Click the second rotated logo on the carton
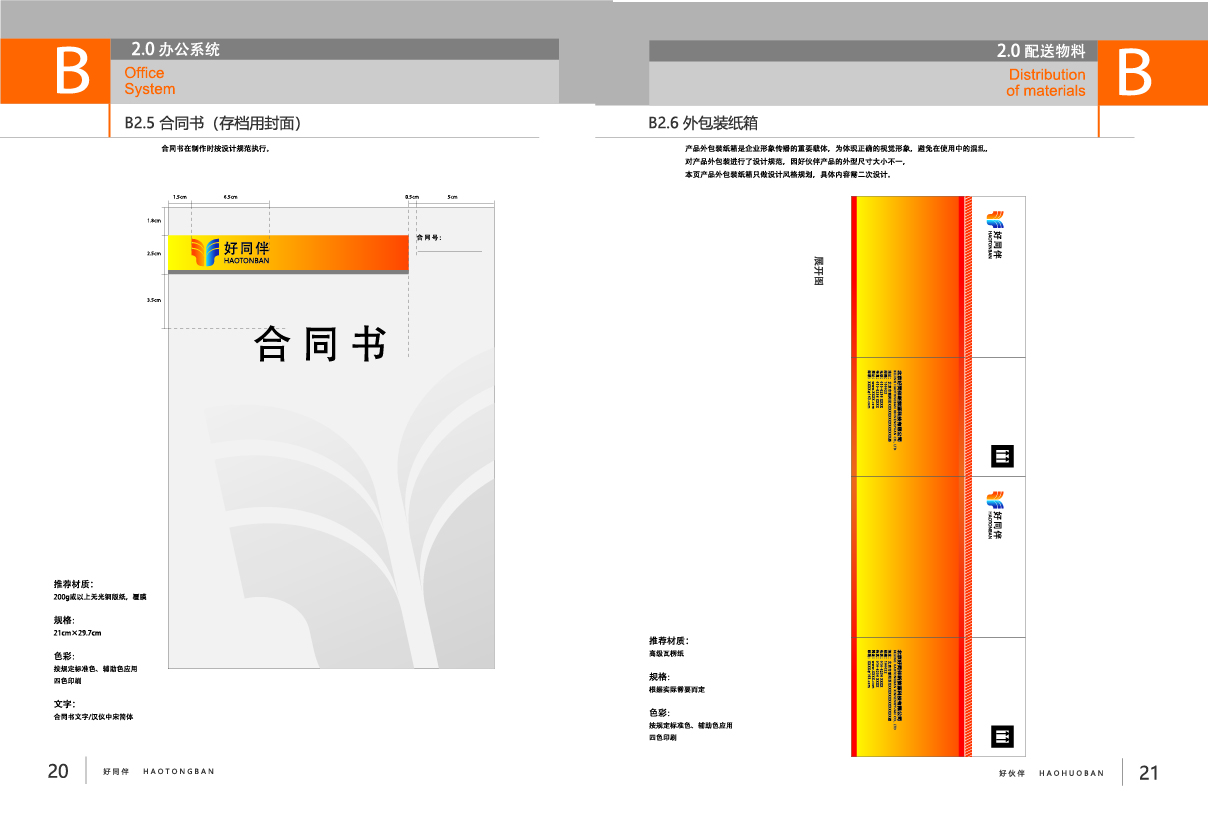This screenshot has height=826, width=1208. point(994,516)
